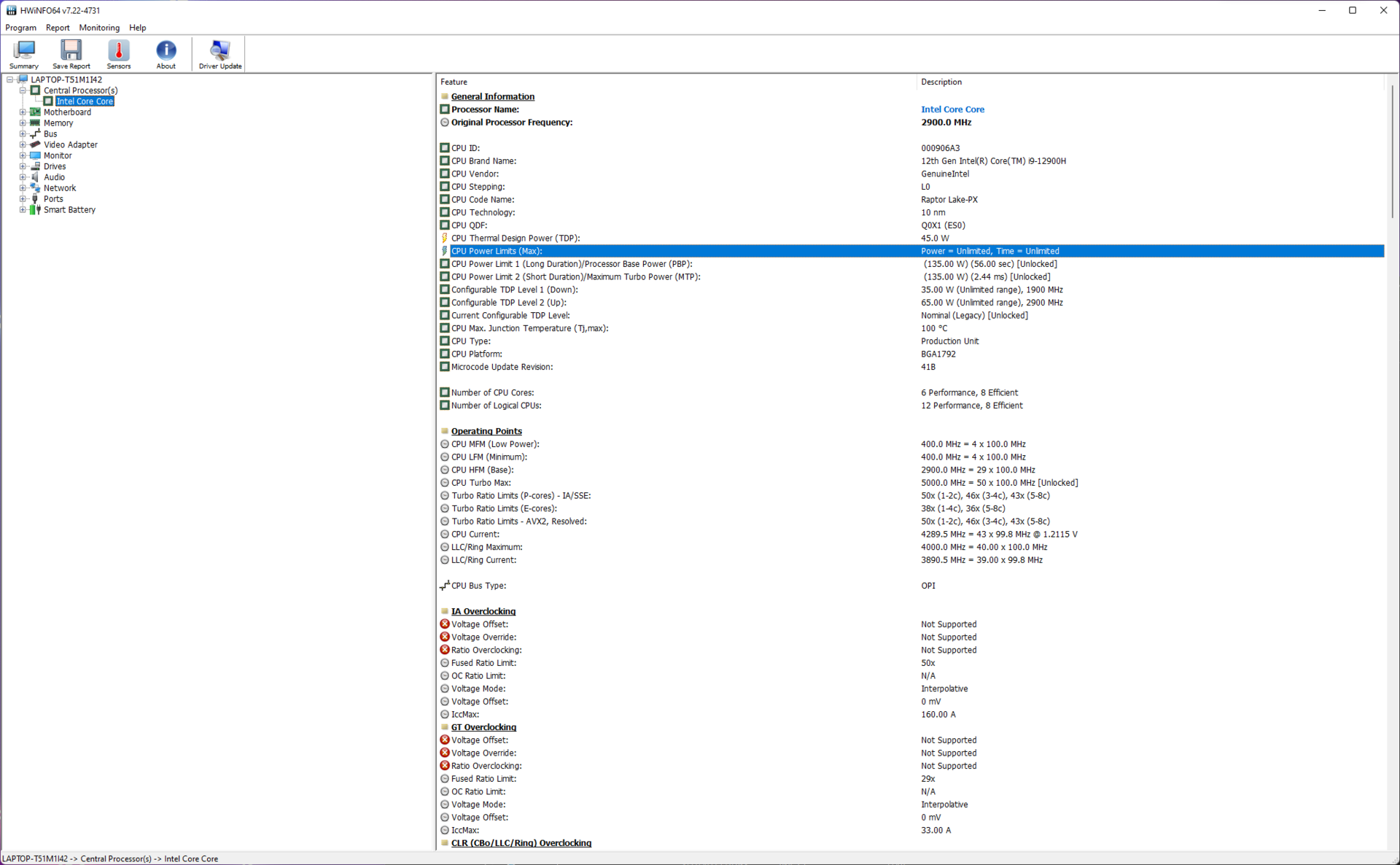Select the CPU Thermal Design Power row

click(515, 238)
